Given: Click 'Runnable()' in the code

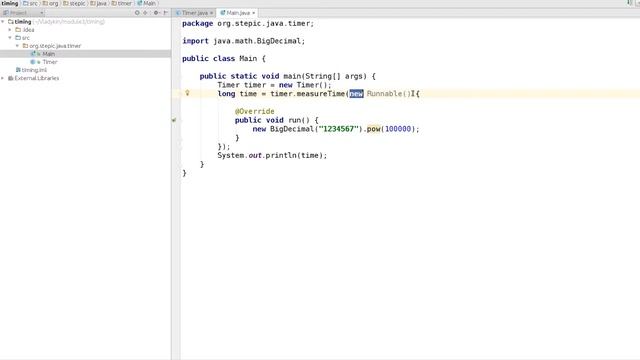Looking at the screenshot, I should (389, 94).
